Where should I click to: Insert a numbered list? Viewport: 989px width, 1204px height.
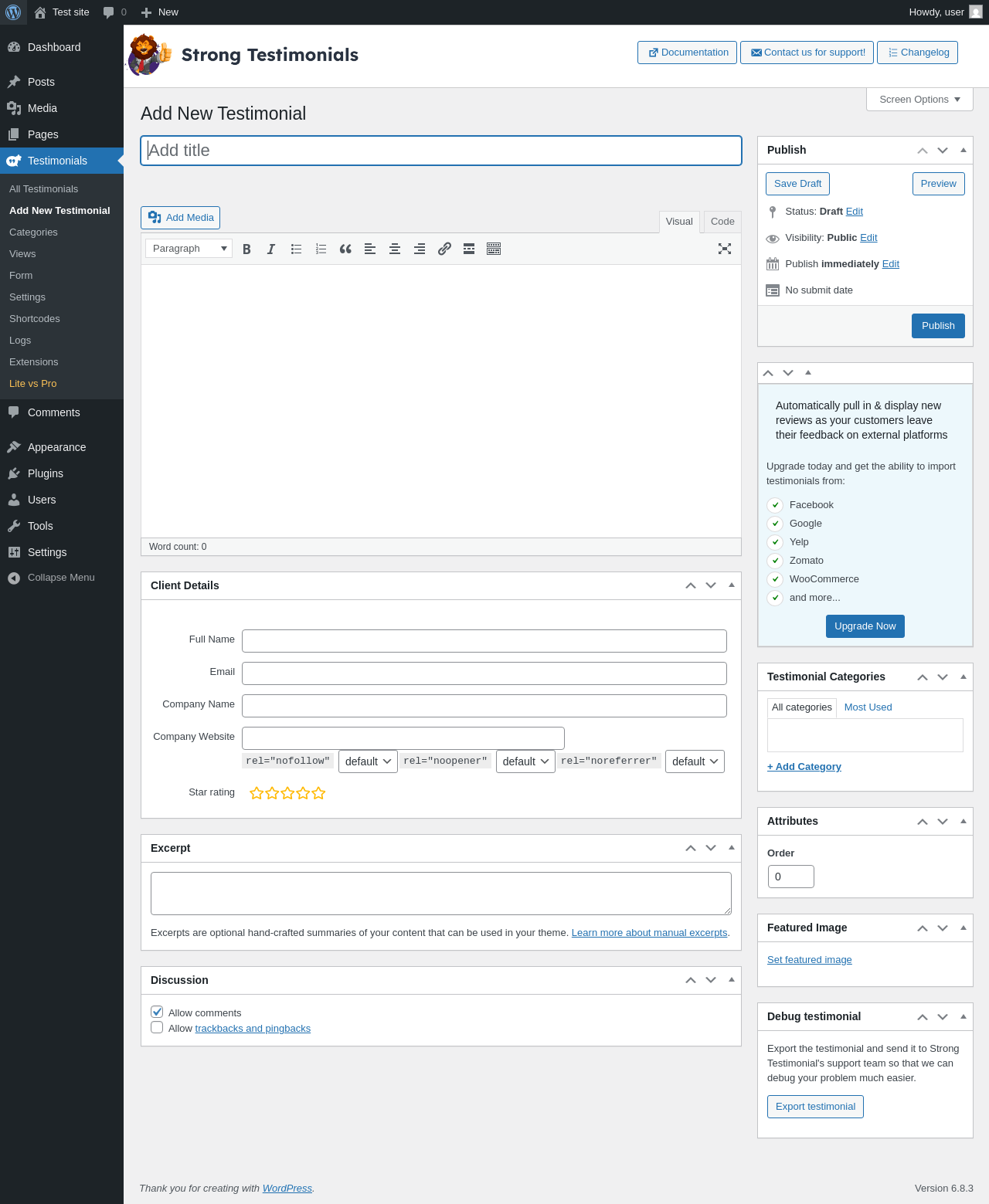pos(321,249)
